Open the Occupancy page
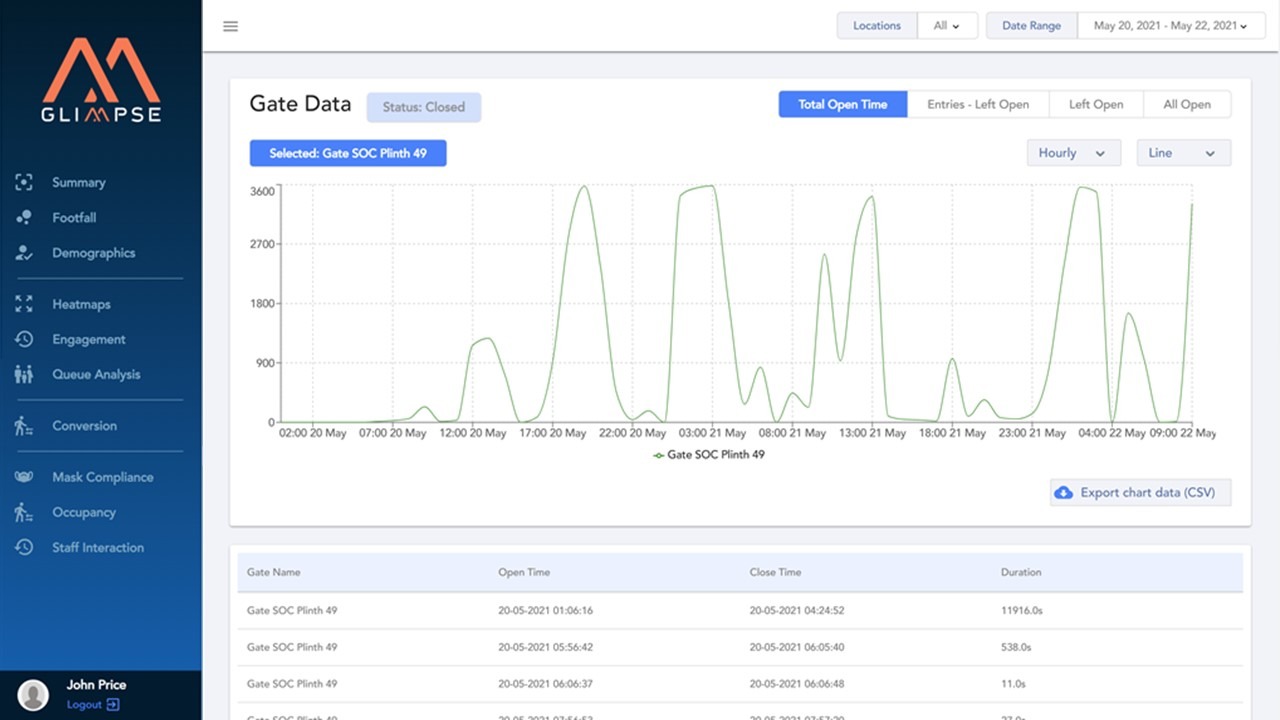 [84, 512]
